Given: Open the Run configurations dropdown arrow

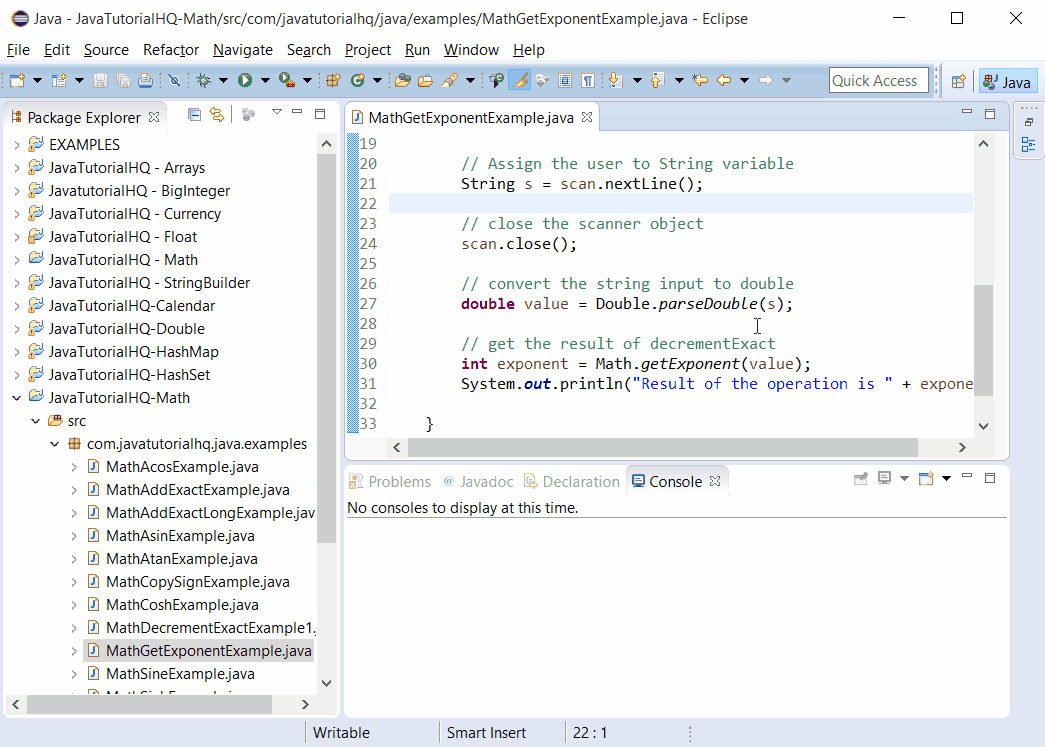Looking at the screenshot, I should [x=263, y=80].
